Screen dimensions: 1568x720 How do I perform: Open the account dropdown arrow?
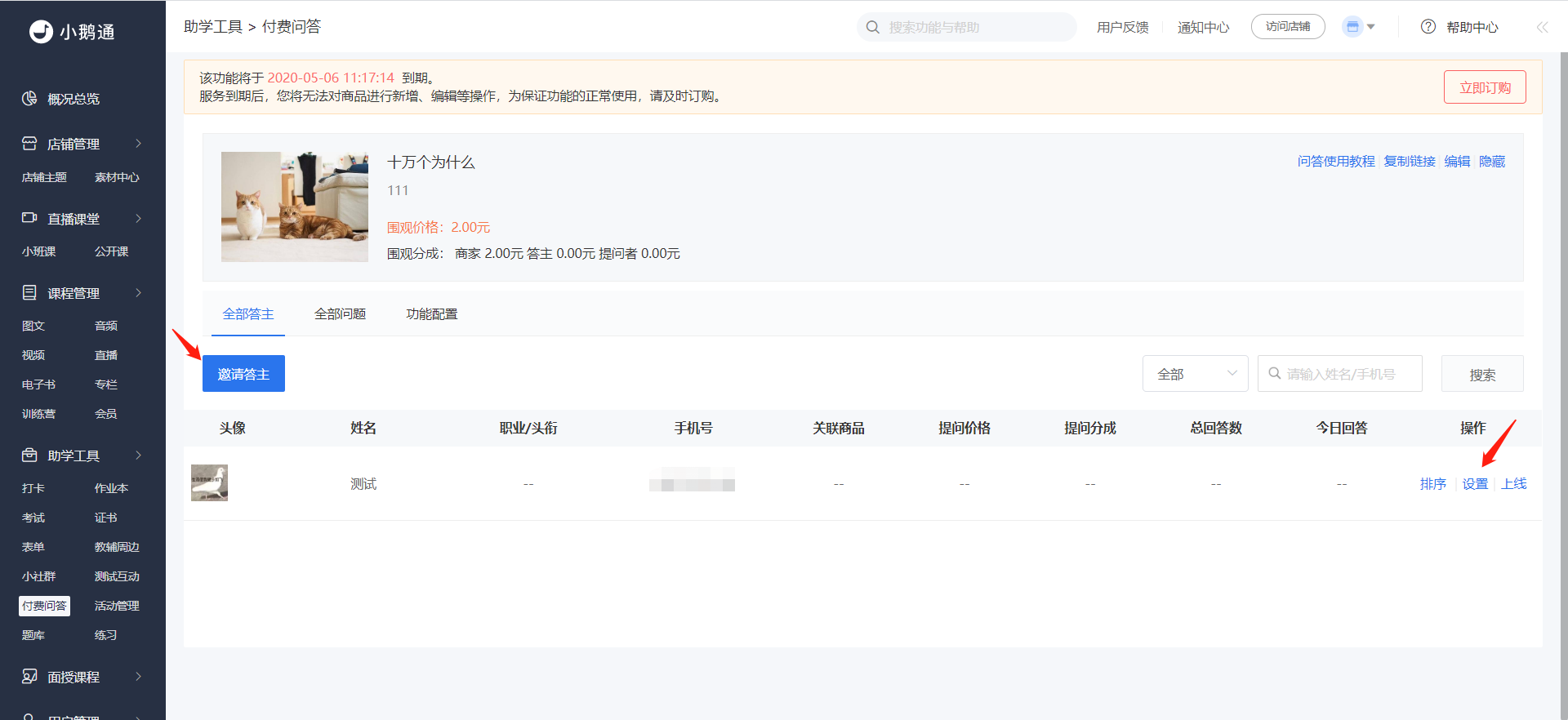(x=1371, y=27)
